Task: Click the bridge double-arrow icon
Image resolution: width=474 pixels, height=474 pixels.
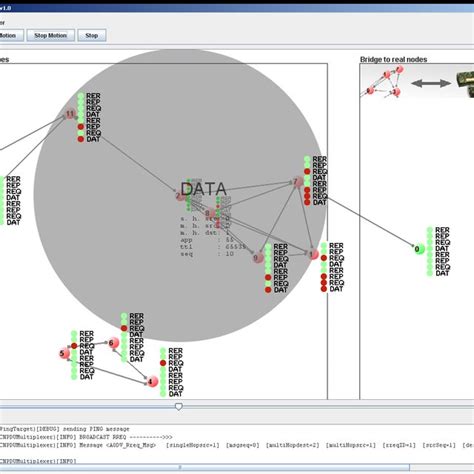Action: tap(431, 83)
